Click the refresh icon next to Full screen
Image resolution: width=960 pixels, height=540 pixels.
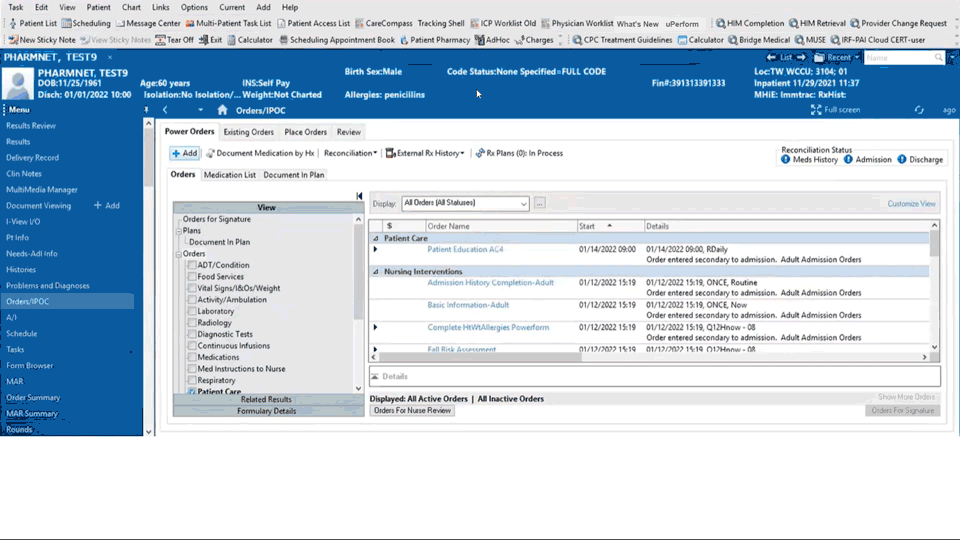click(x=919, y=110)
